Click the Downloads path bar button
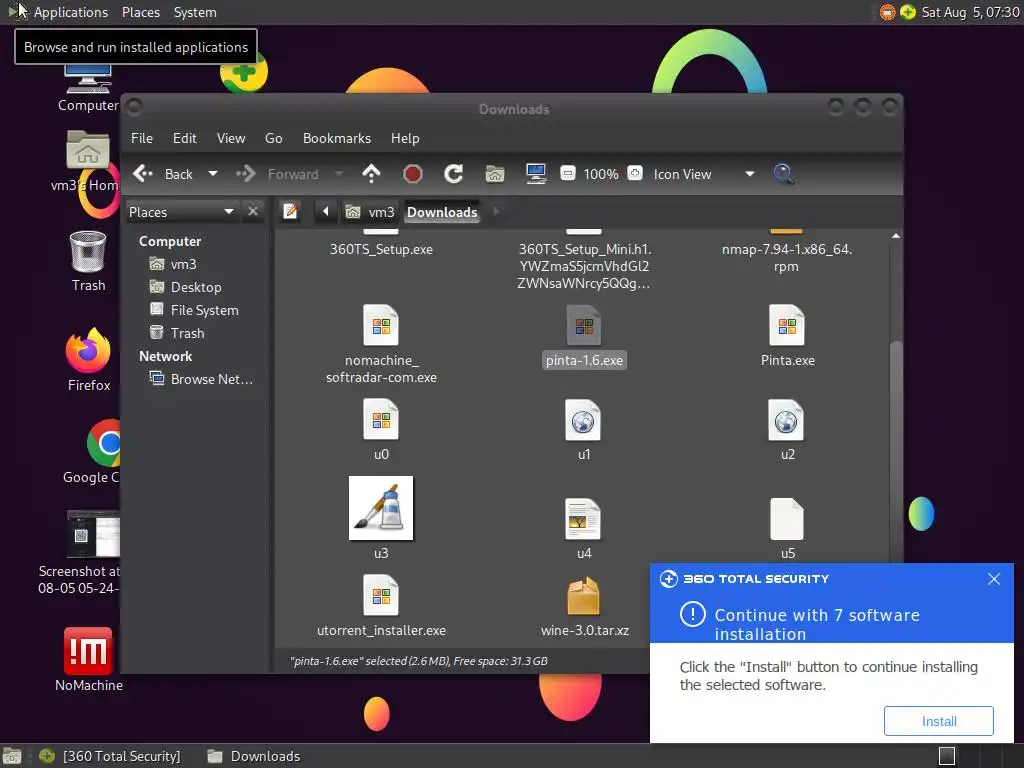Image resolution: width=1024 pixels, height=768 pixels. click(x=442, y=212)
